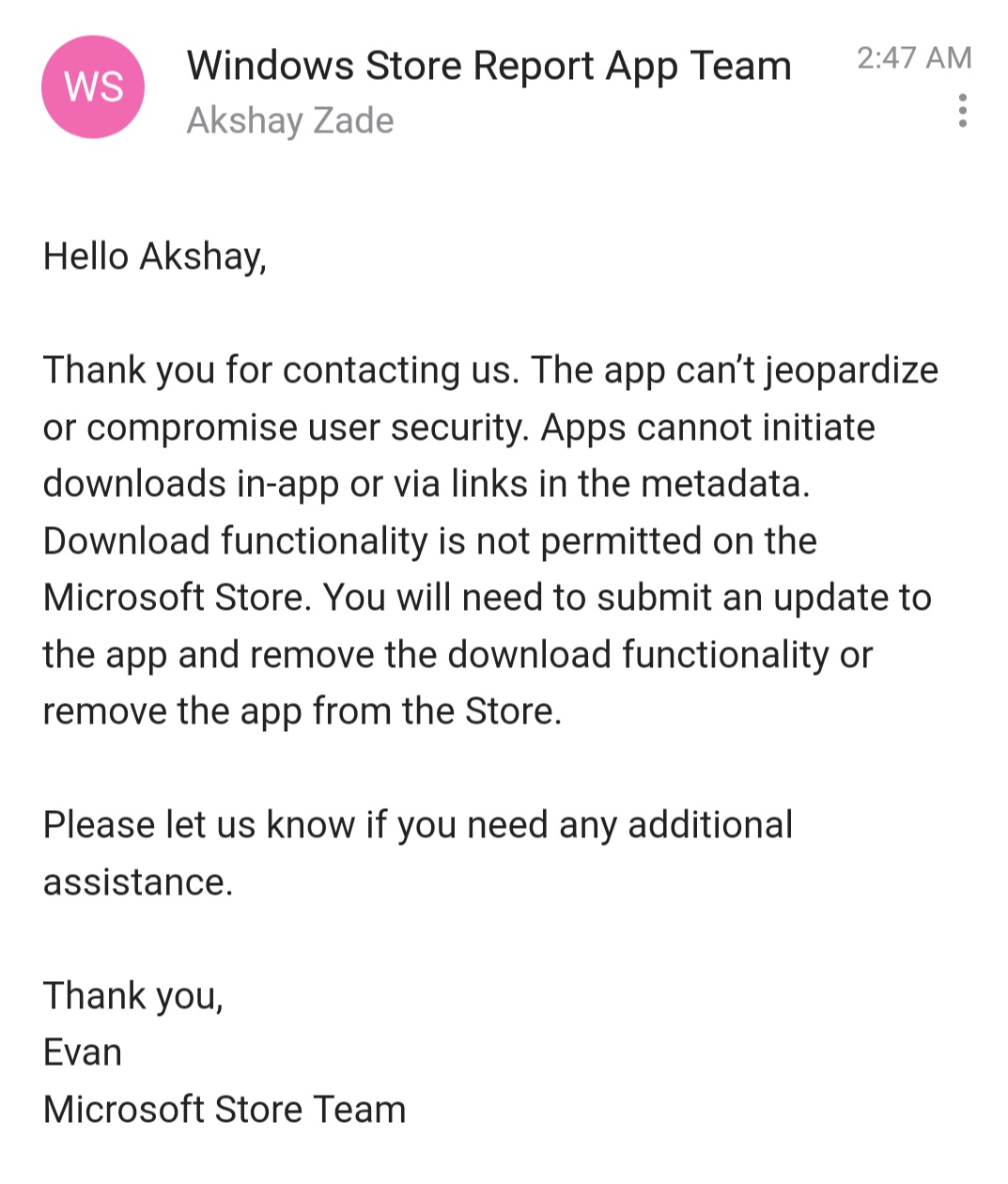
Task: Open the three-dot overflow menu
Action: (x=962, y=111)
